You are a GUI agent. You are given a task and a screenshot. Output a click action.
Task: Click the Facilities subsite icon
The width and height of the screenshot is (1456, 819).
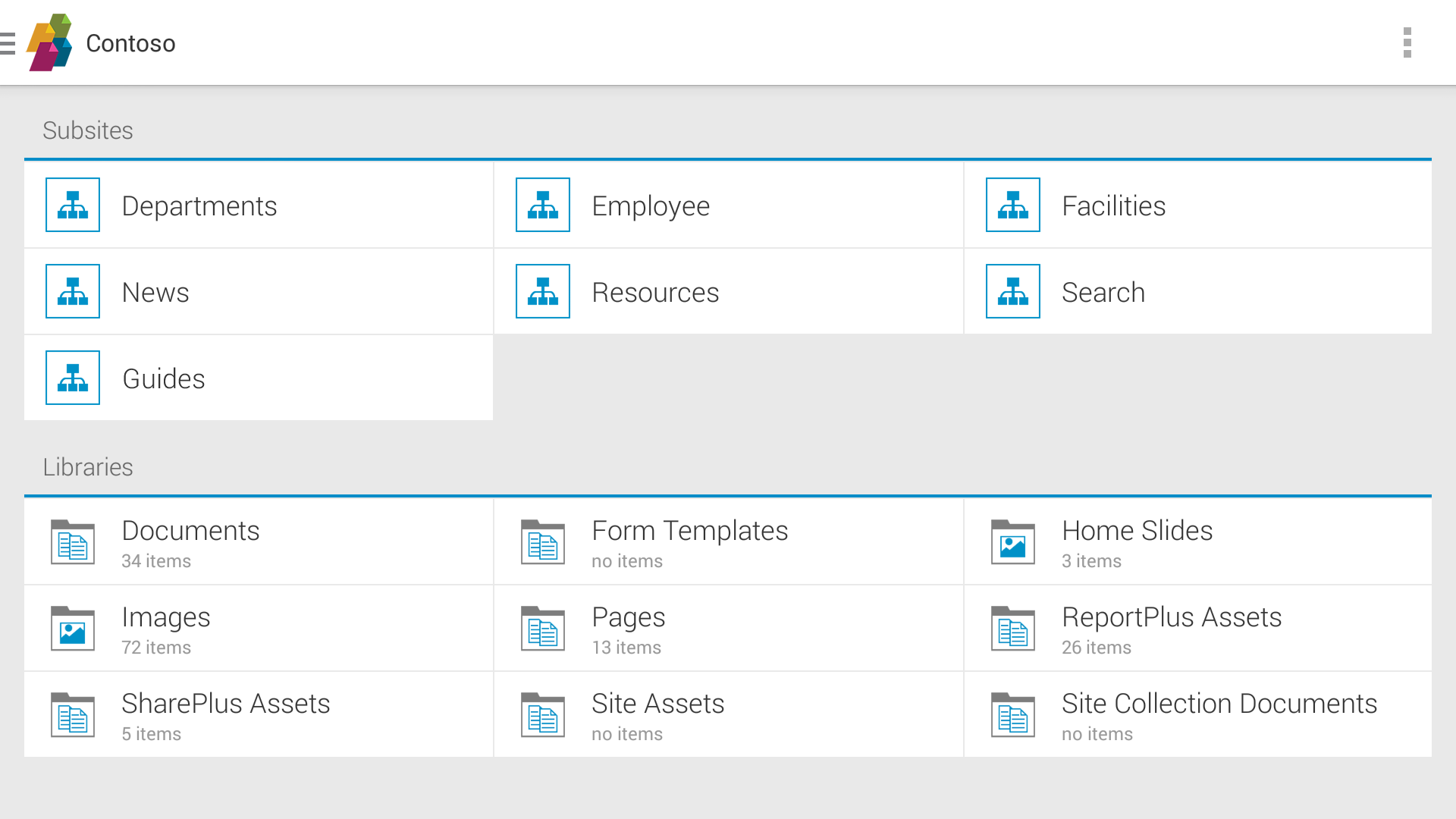(1013, 205)
